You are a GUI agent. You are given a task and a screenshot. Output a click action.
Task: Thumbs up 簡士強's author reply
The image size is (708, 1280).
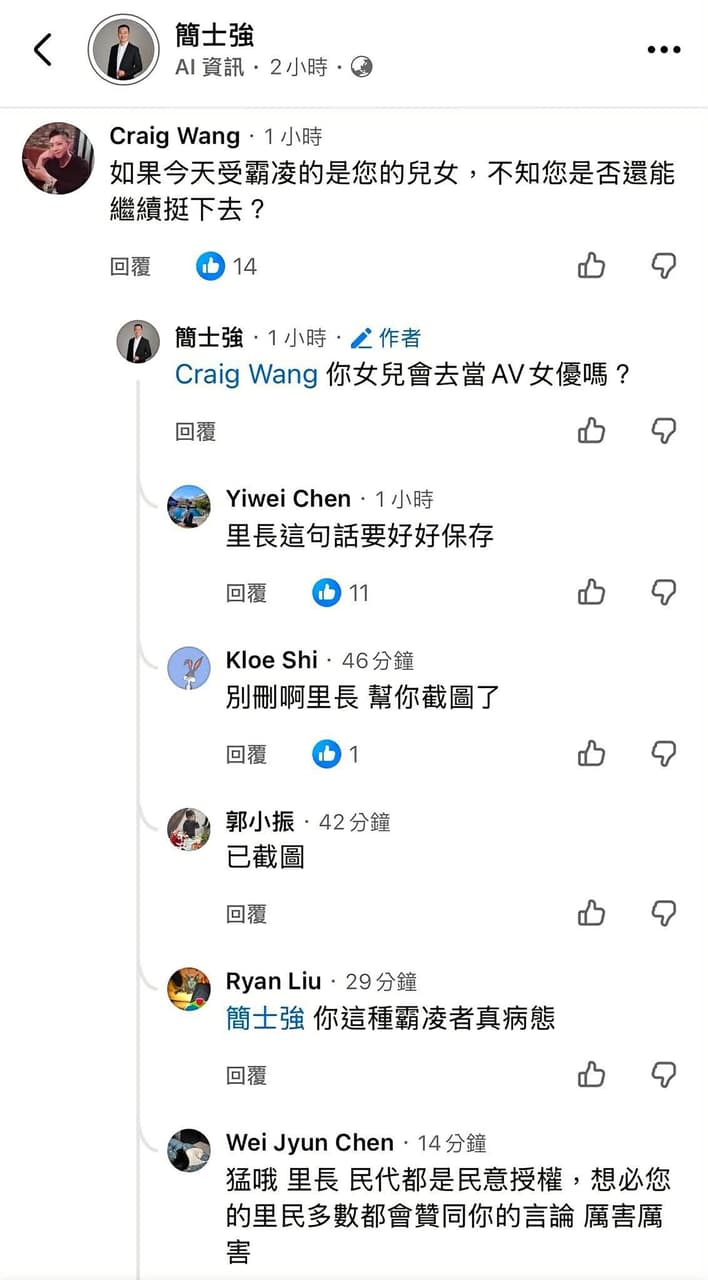(x=592, y=431)
